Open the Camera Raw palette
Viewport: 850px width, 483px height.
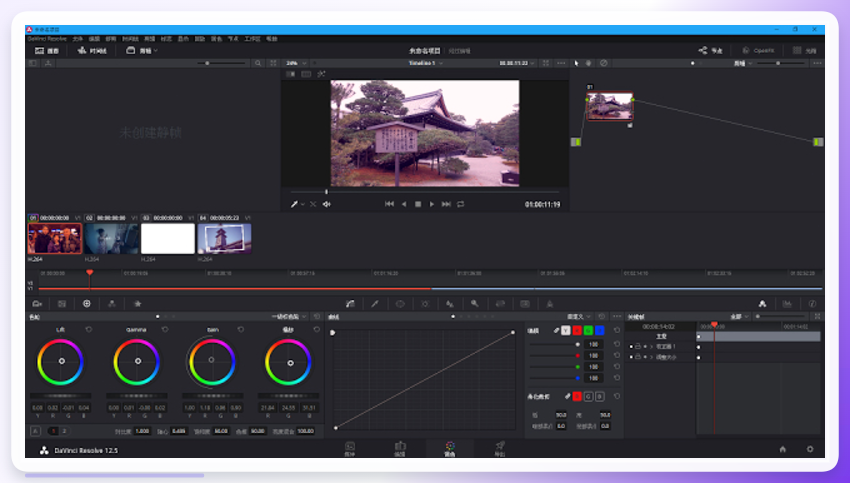tap(37, 304)
